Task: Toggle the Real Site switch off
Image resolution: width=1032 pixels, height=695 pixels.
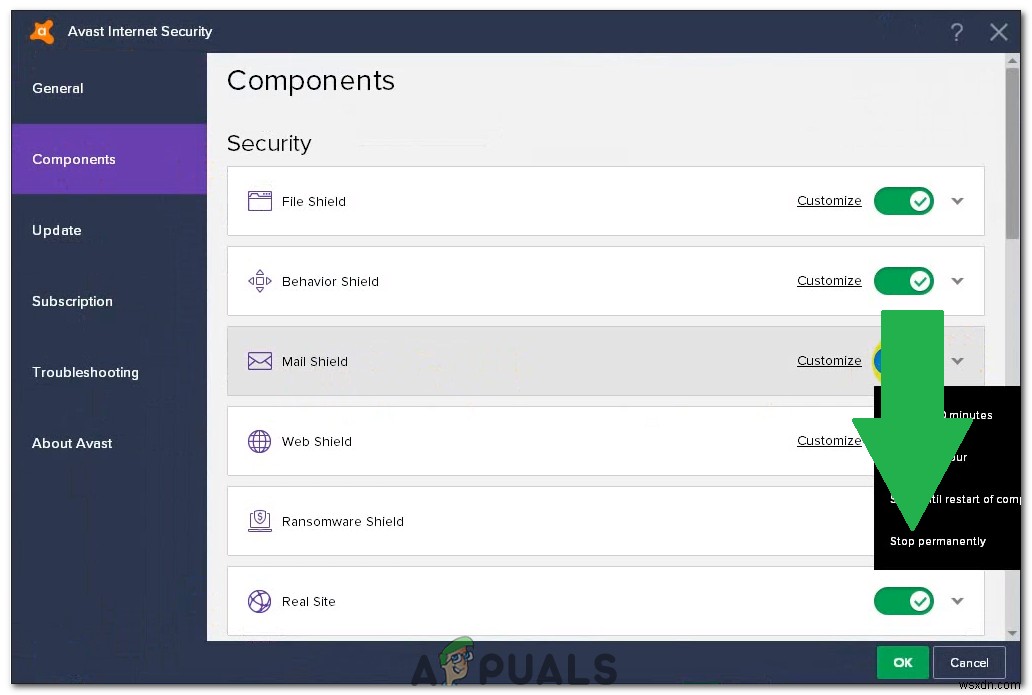Action: coord(904,601)
